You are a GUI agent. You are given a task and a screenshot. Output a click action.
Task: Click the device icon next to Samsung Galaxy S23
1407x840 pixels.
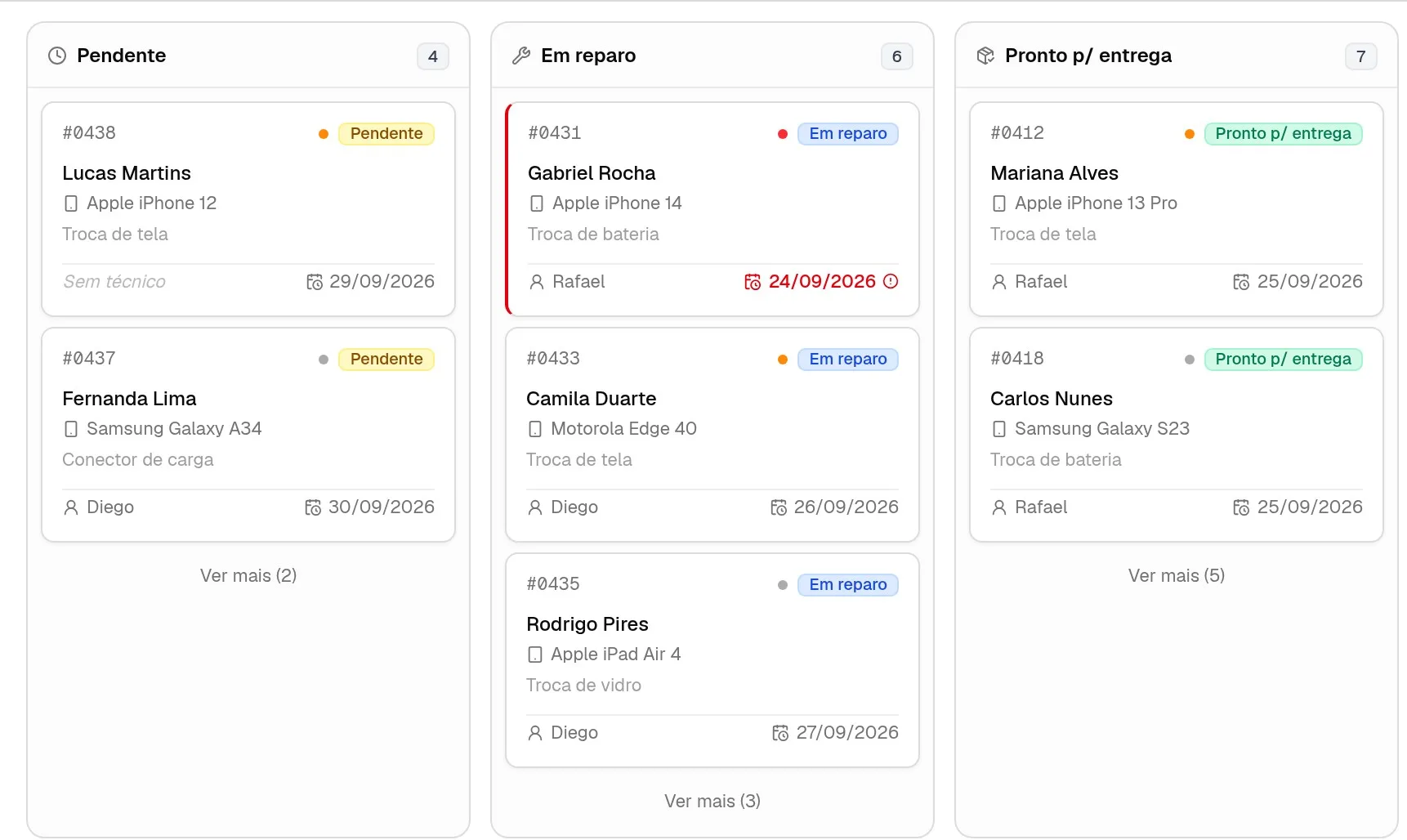[x=999, y=429]
